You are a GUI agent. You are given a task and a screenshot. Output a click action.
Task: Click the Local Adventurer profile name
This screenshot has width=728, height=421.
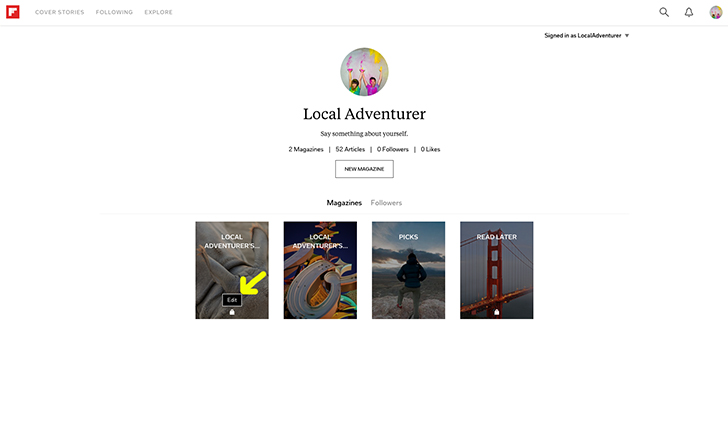pos(364,114)
